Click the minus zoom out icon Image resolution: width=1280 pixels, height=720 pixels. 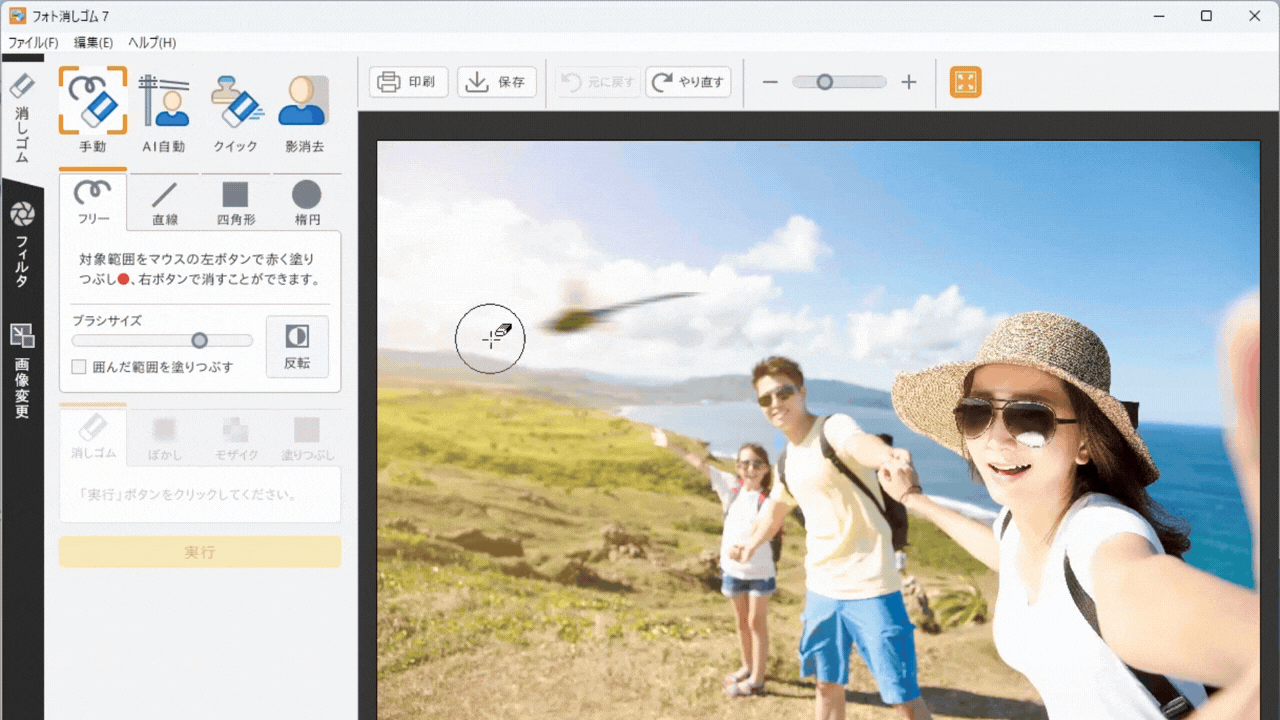click(x=770, y=82)
